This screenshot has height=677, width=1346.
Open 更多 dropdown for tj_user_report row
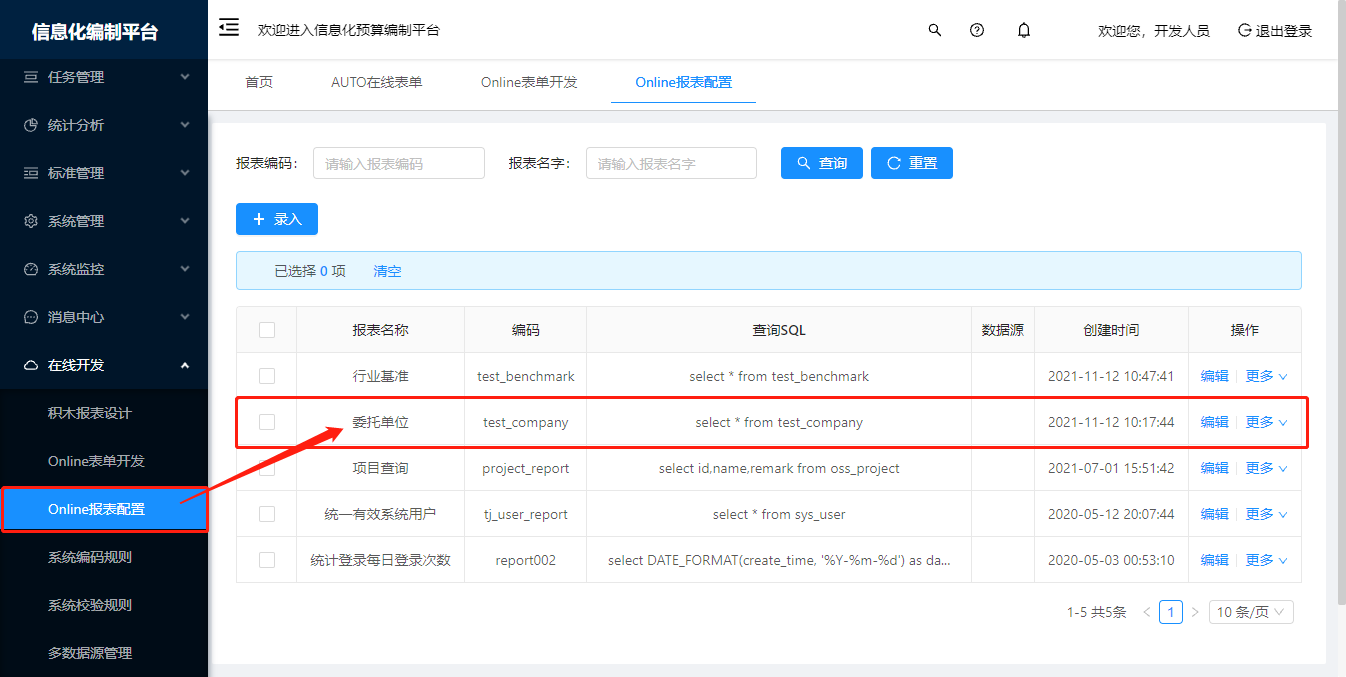coord(1266,514)
